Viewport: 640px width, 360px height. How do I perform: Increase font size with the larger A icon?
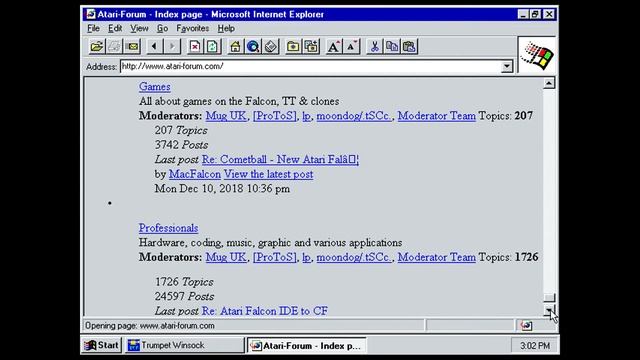[333, 47]
